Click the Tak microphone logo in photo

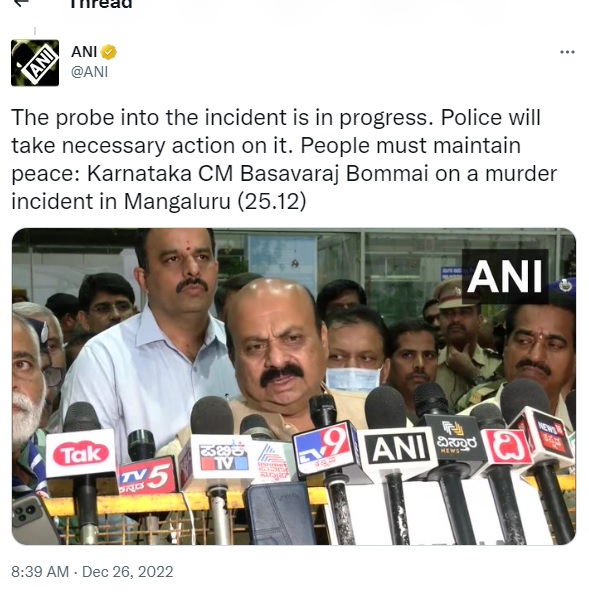click(81, 454)
